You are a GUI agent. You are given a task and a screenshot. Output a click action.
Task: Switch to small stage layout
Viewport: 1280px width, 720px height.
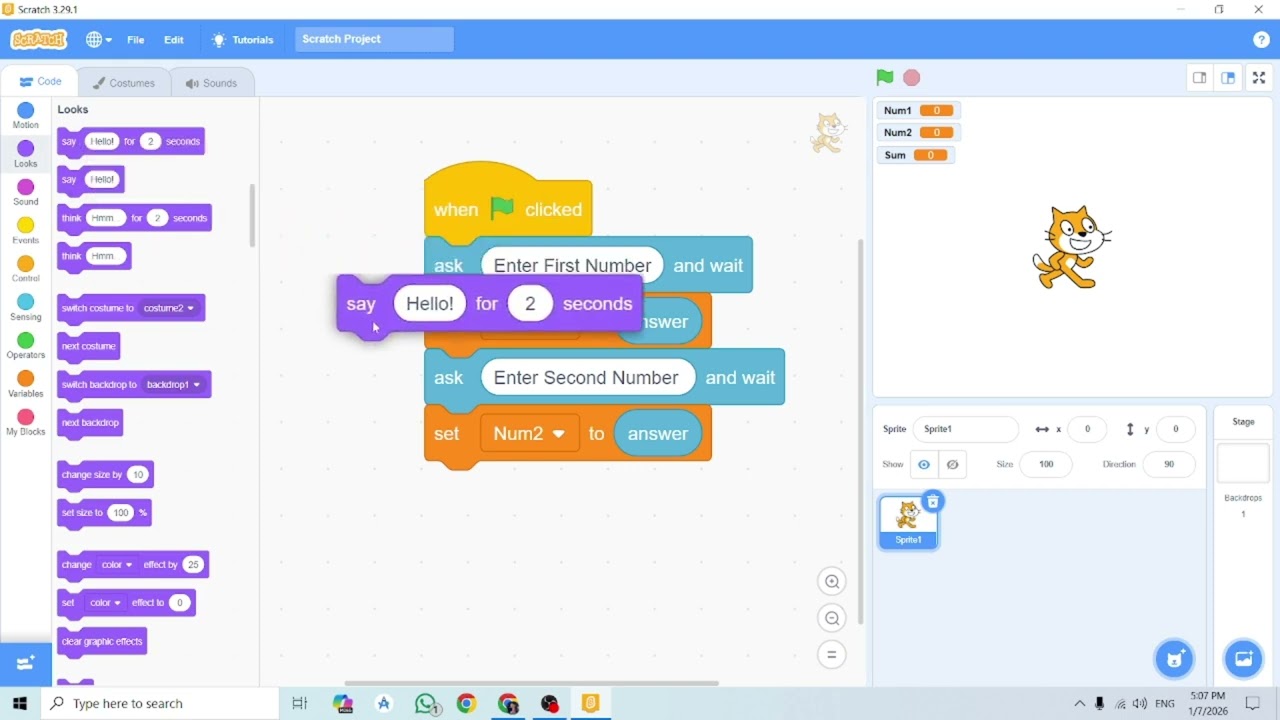coord(1200,78)
